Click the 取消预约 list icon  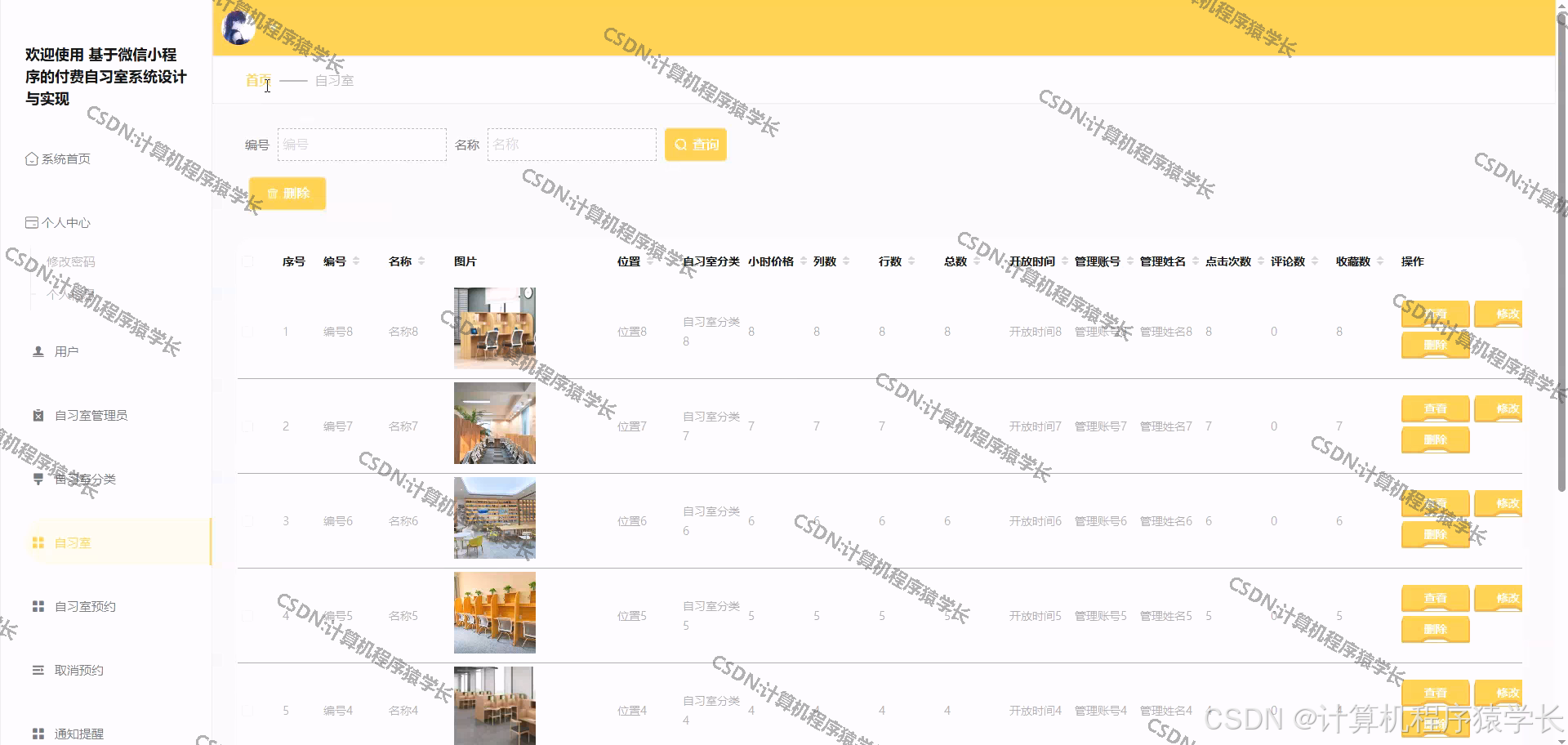[38, 670]
